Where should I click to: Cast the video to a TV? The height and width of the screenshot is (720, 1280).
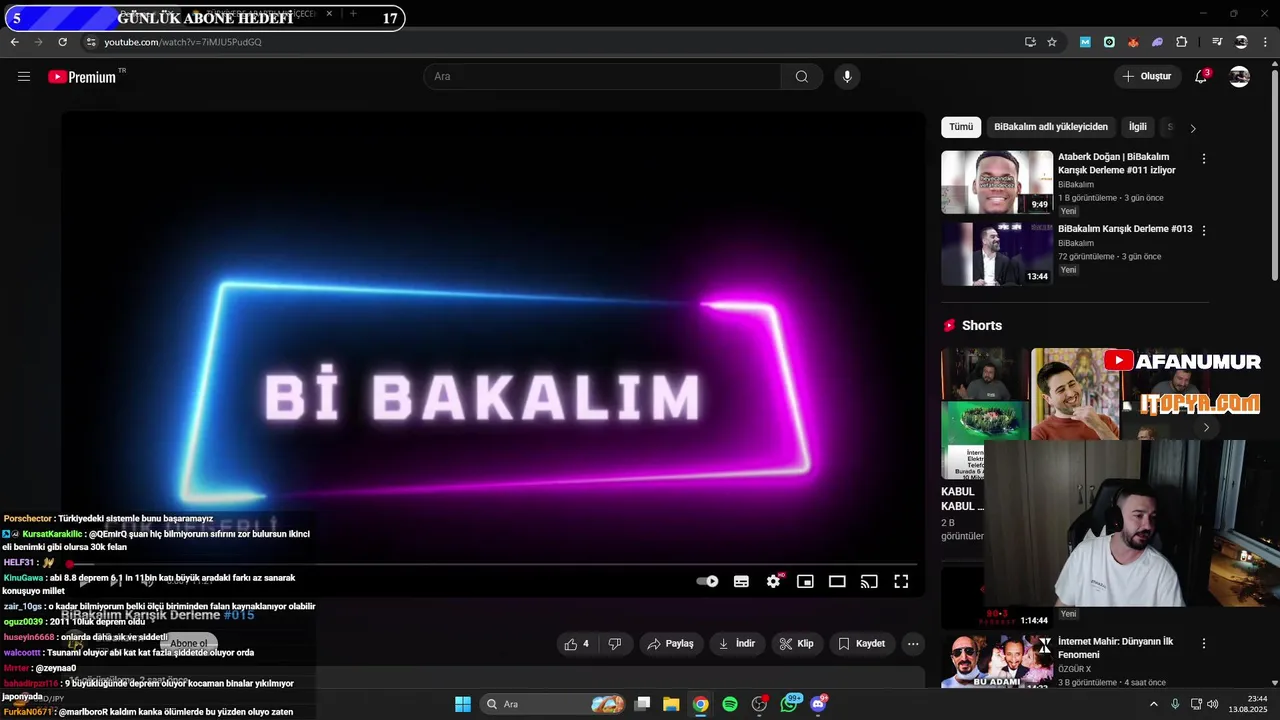pyautogui.click(x=869, y=581)
